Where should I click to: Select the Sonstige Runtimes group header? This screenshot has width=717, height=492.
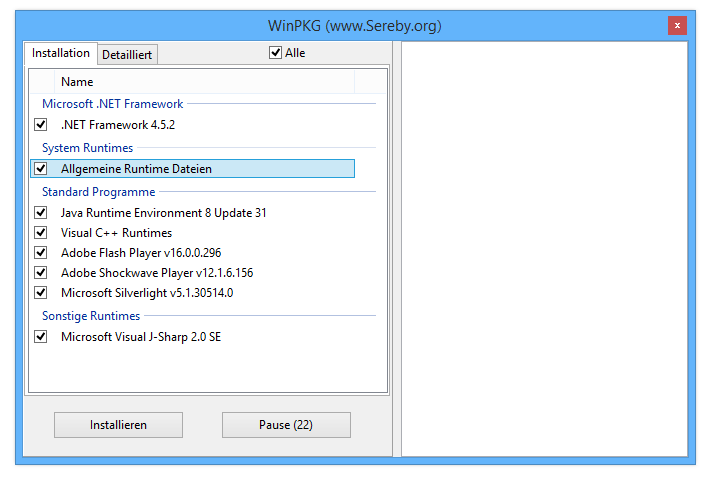(x=91, y=316)
